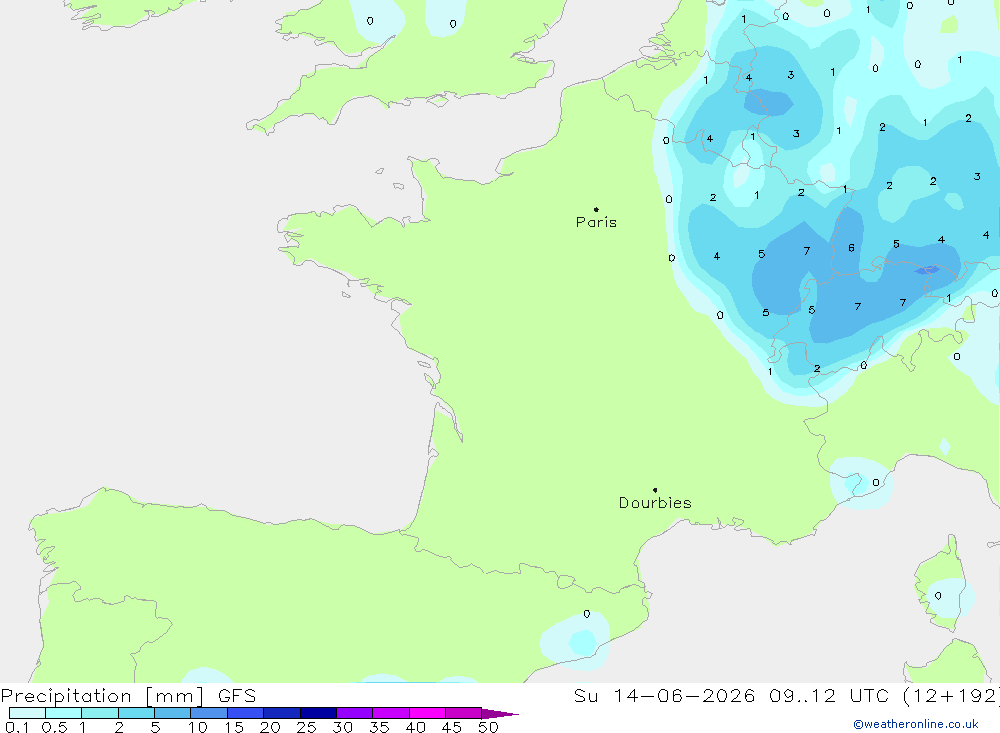This screenshot has height=733, width=1000.
Task: Click the 'Precipitation [mm]' title text
Action: 103,695
